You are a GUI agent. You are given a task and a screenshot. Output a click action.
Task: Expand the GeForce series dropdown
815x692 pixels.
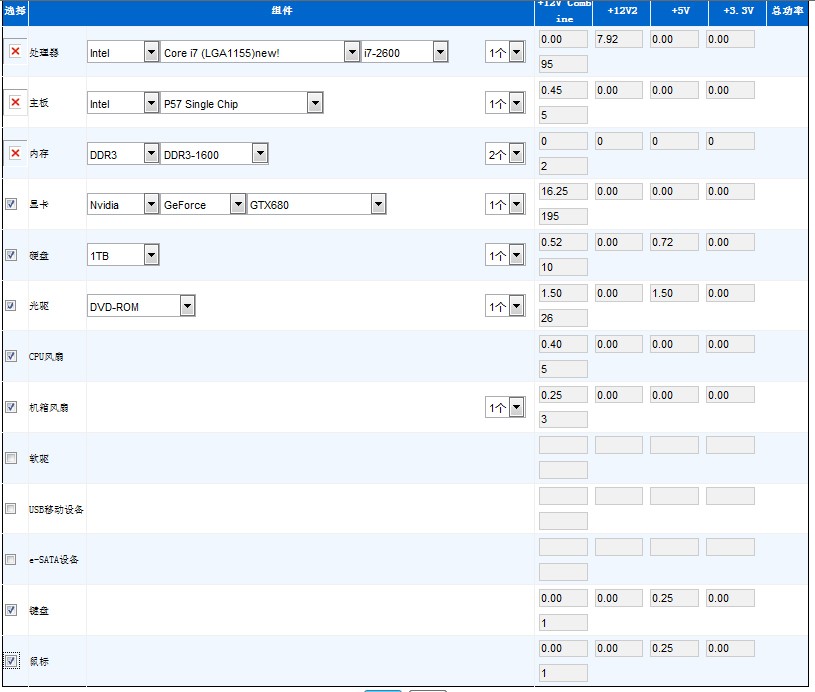203,204
